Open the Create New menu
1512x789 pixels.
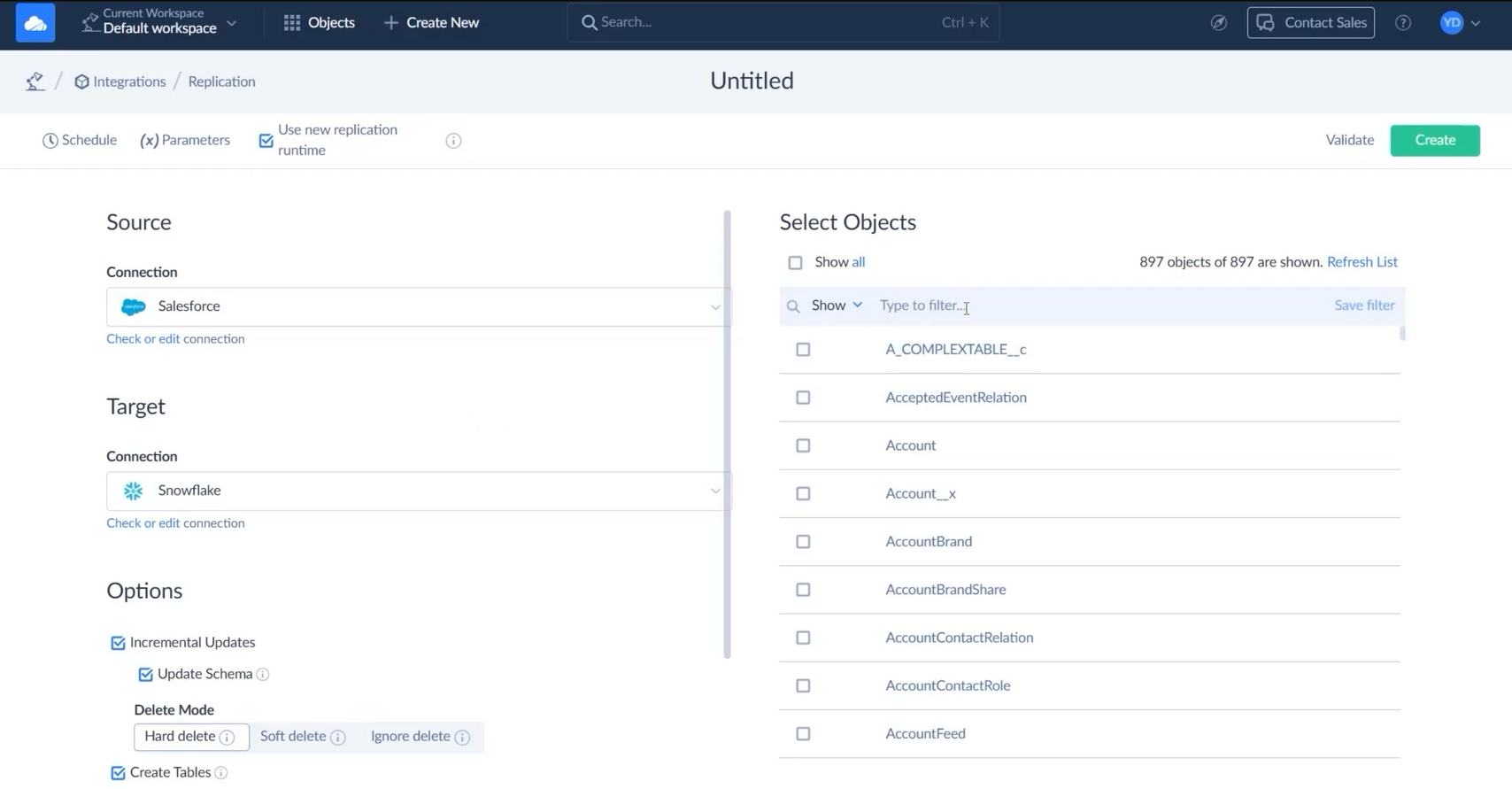(432, 23)
